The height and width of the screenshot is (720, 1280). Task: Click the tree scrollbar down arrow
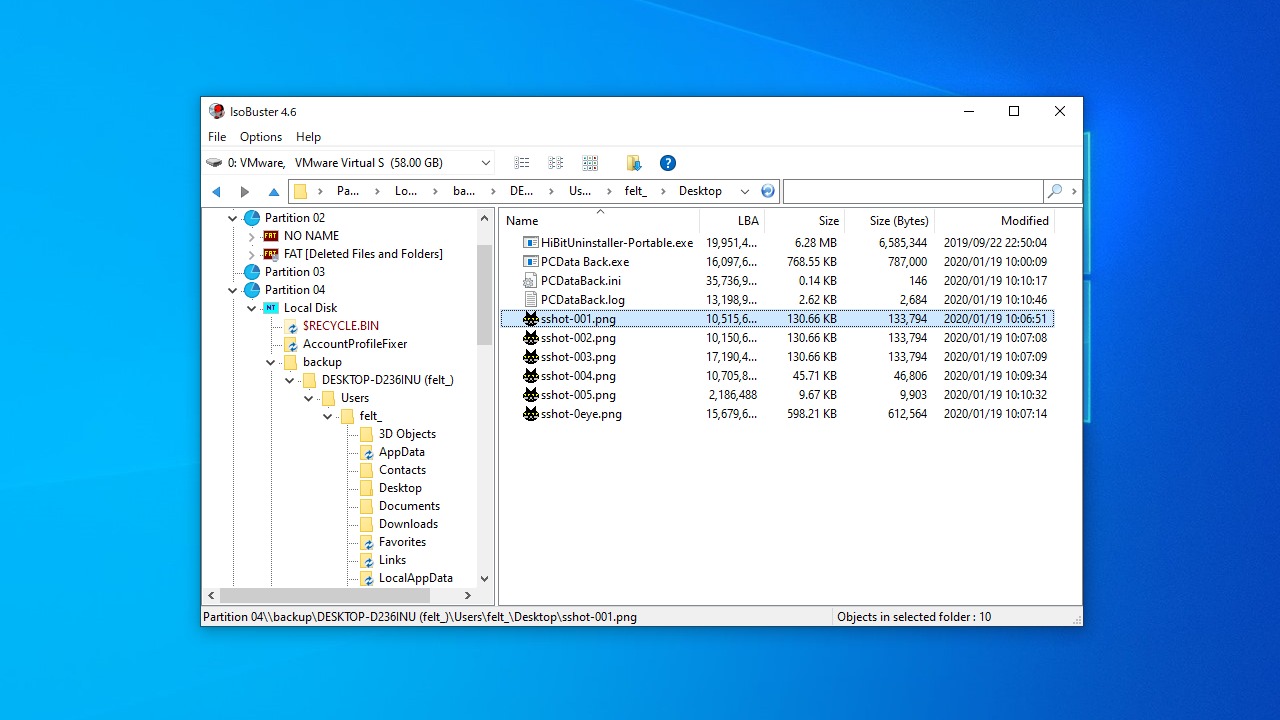pyautogui.click(x=485, y=578)
